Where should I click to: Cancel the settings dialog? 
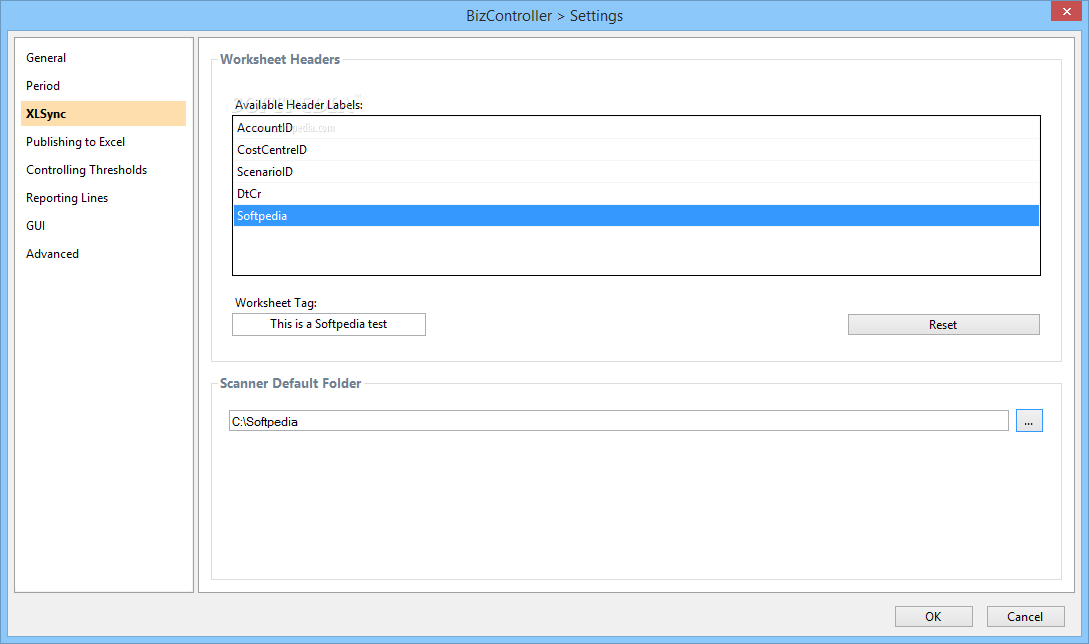coord(1025,616)
